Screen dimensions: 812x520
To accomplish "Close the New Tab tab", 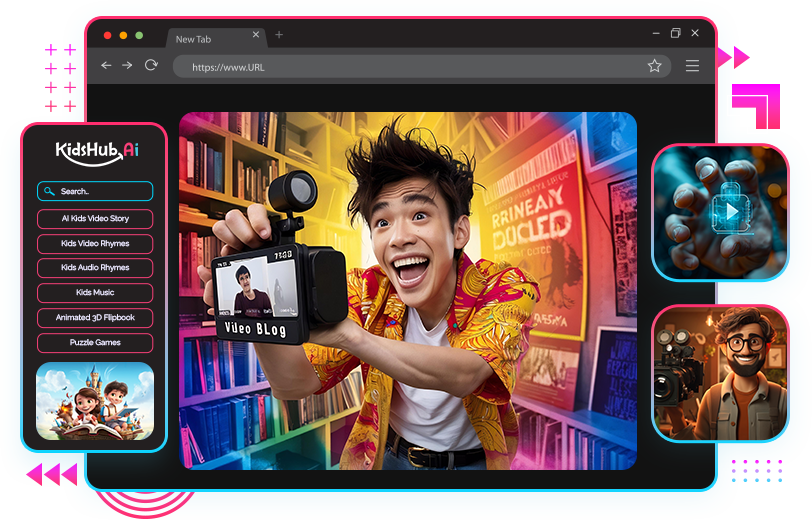I will point(256,34).
